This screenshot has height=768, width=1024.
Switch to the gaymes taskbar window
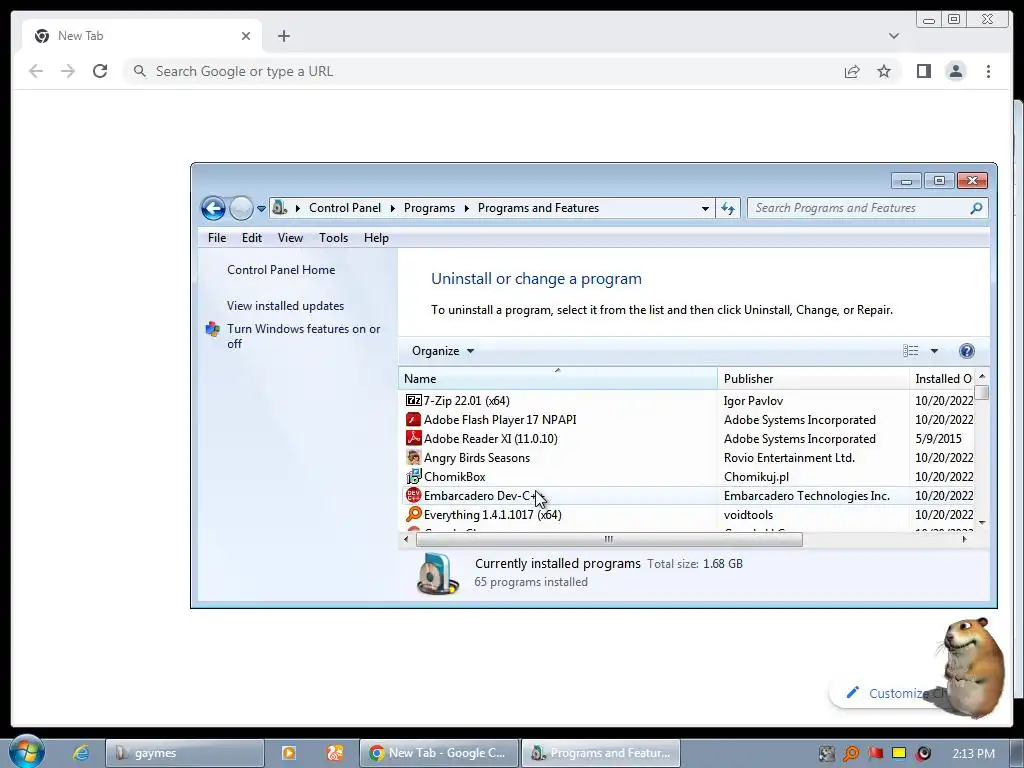tap(185, 753)
